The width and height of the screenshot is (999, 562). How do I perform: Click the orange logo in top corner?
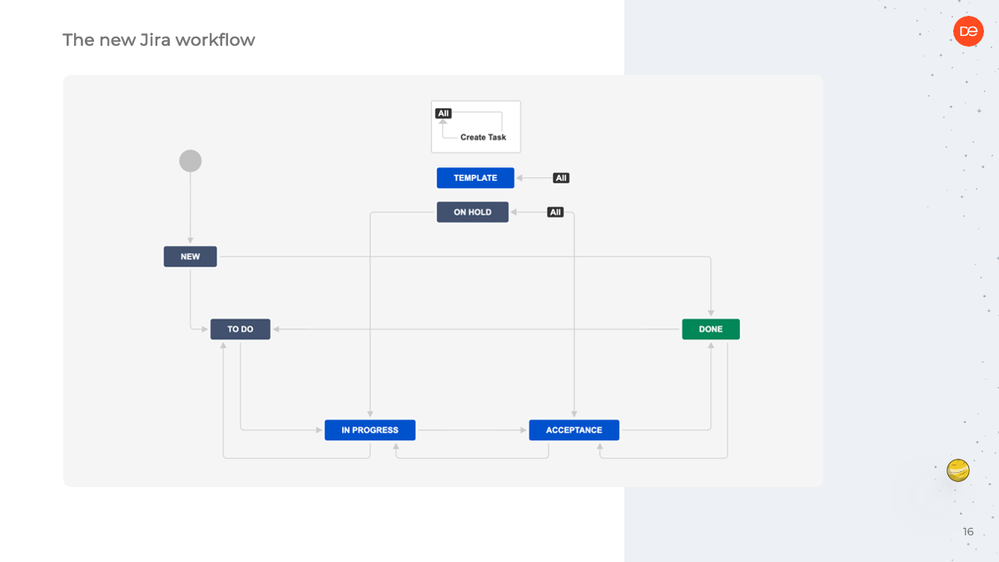968,31
